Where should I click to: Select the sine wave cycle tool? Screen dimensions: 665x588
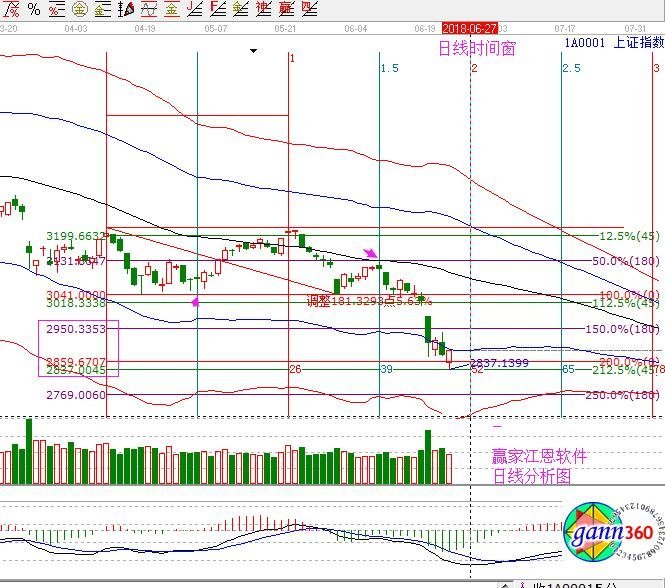coord(149,9)
